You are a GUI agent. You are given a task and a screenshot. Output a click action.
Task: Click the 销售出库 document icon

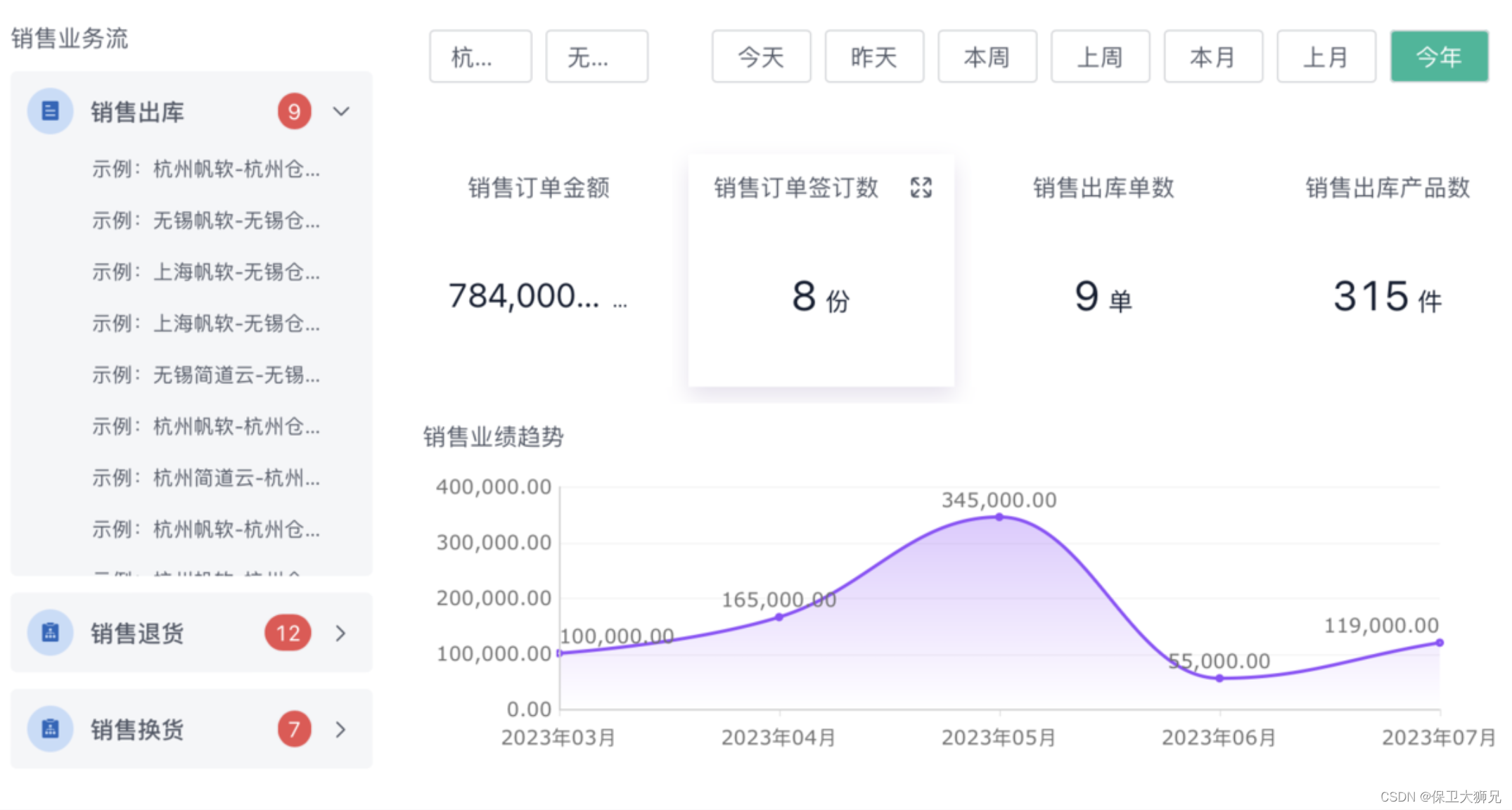pos(50,111)
